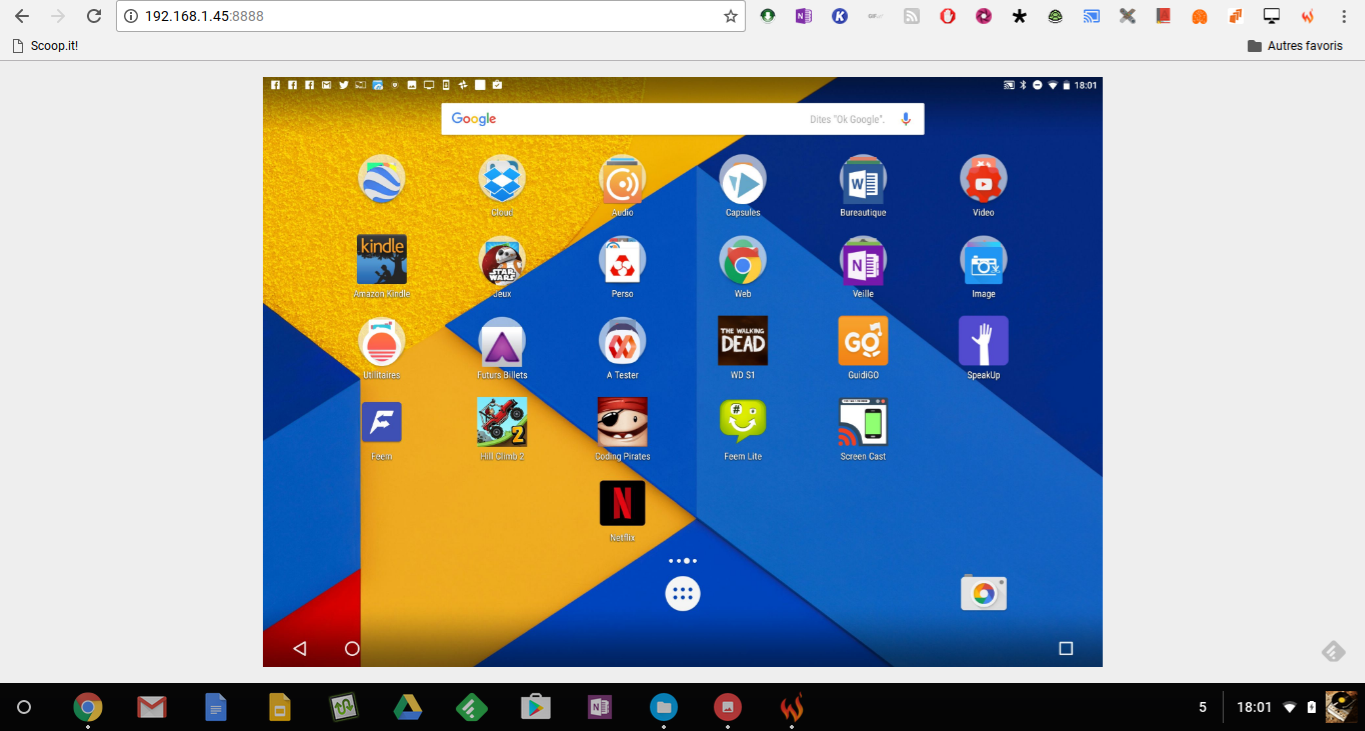Tap the Android back navigation button
Screen dimensions: 1365x731
299,649
